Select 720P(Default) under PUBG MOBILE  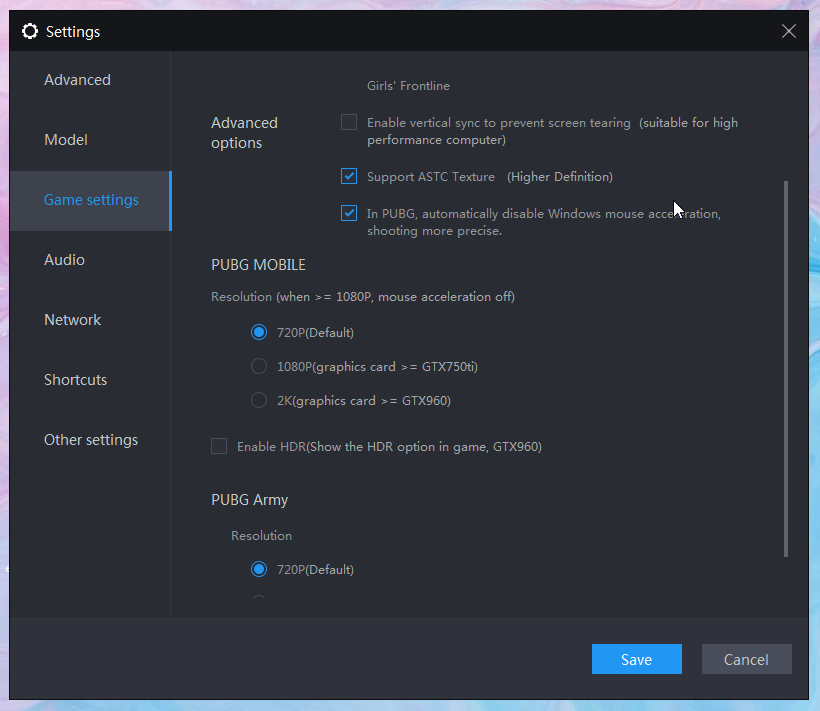pyautogui.click(x=259, y=332)
